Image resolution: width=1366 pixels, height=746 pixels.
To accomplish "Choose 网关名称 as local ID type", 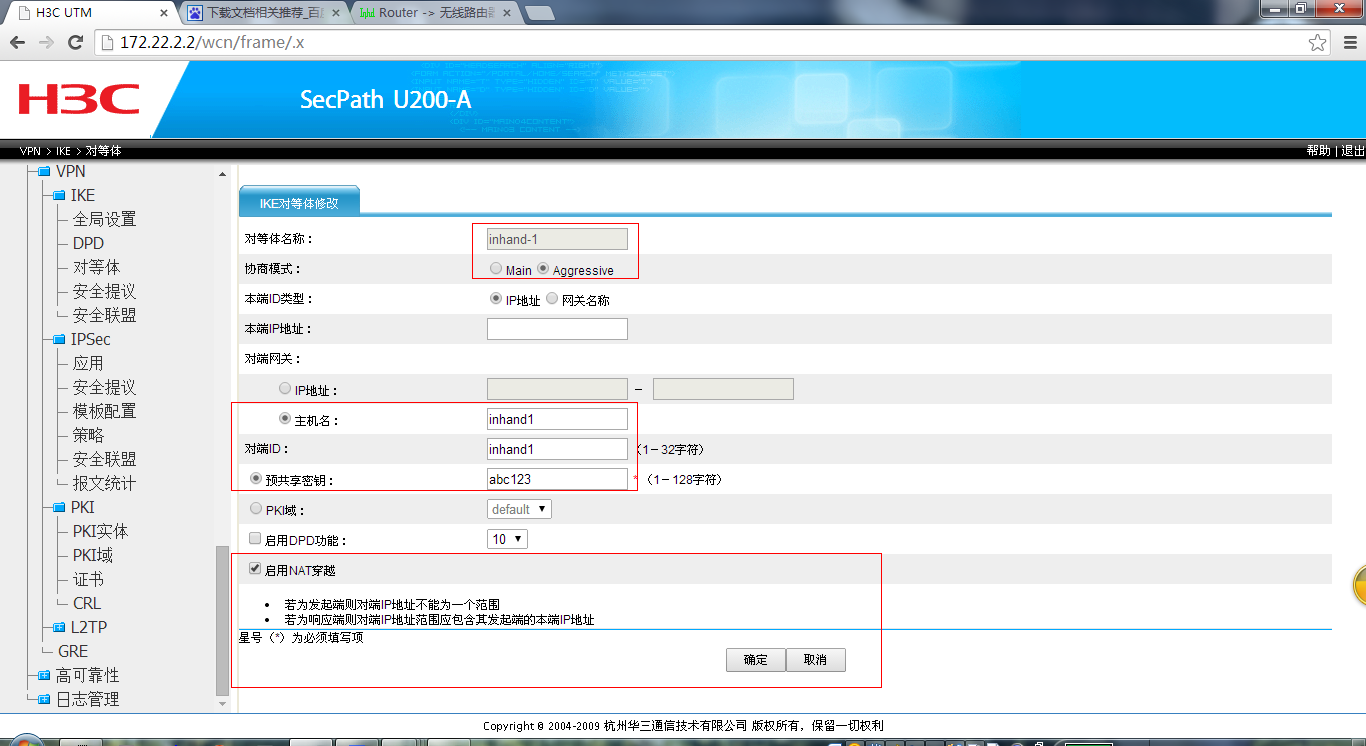I will (x=551, y=298).
